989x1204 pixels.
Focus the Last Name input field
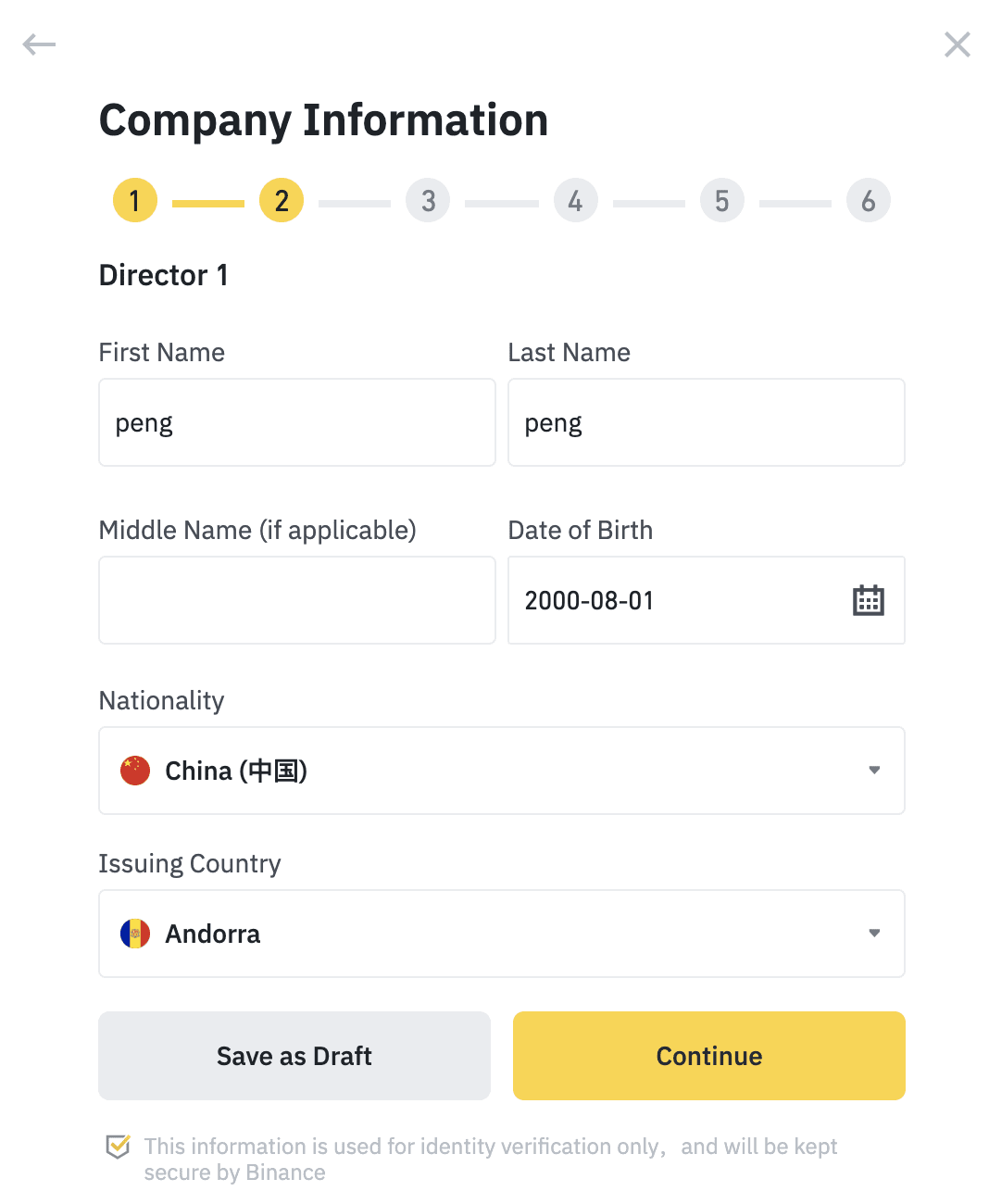[707, 422]
